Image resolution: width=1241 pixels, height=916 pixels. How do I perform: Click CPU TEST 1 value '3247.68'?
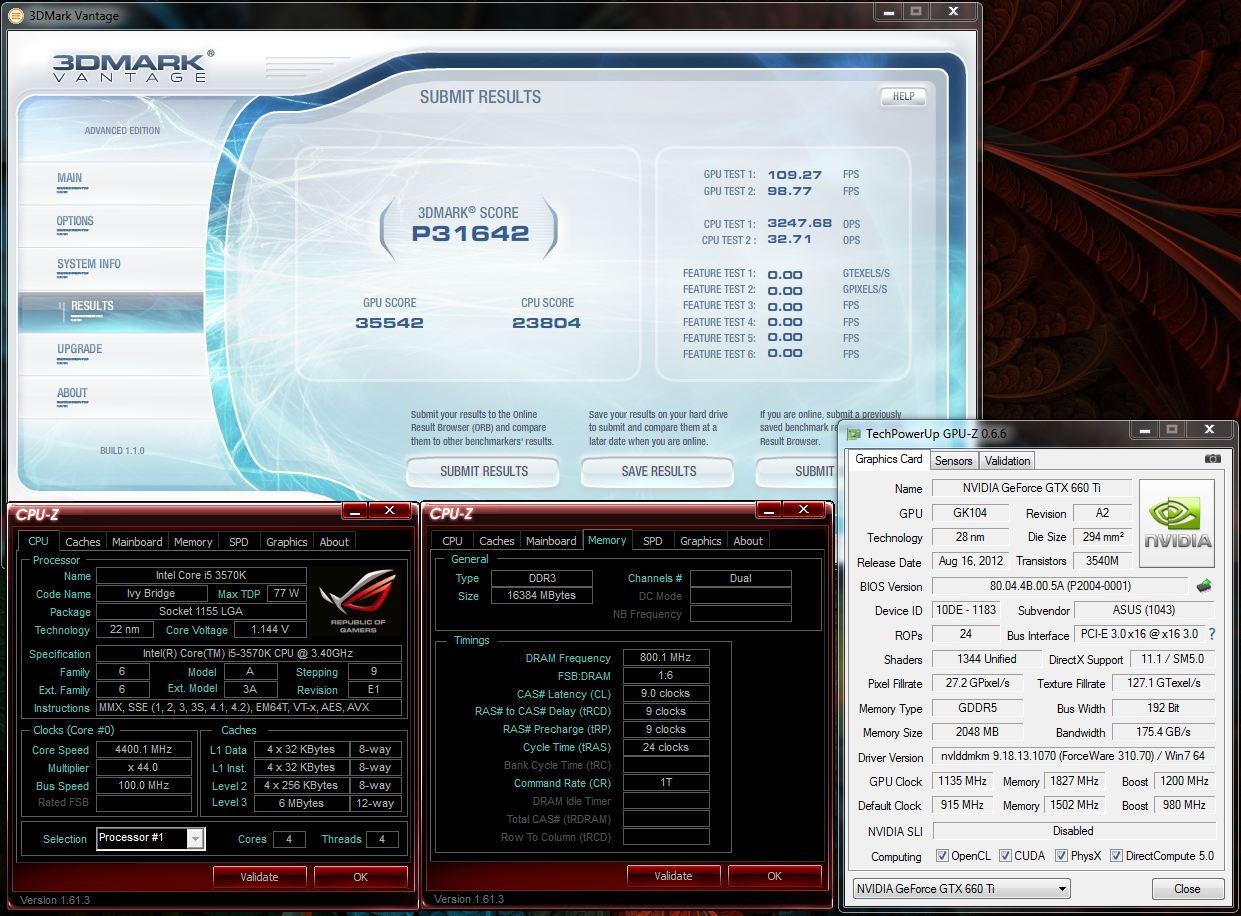(800, 223)
